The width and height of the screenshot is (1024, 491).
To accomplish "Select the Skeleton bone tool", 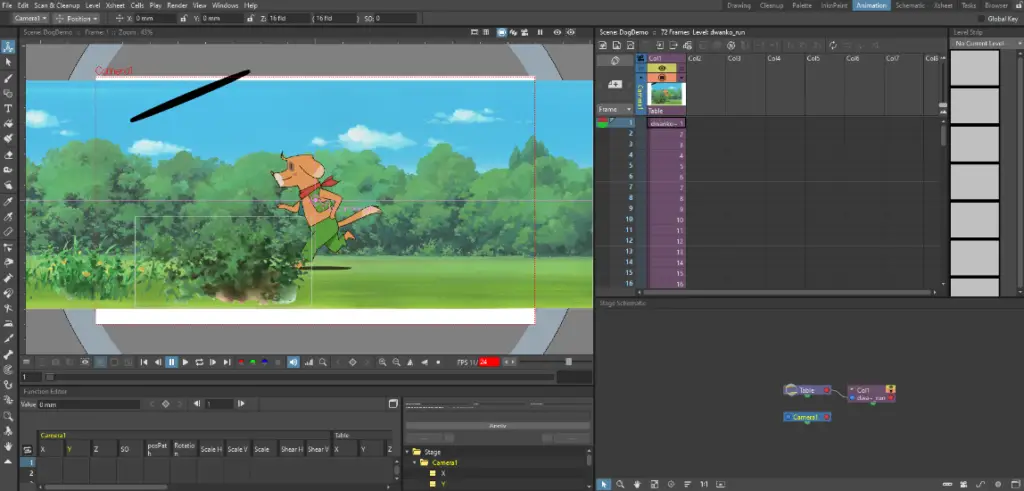I will [x=8, y=355].
